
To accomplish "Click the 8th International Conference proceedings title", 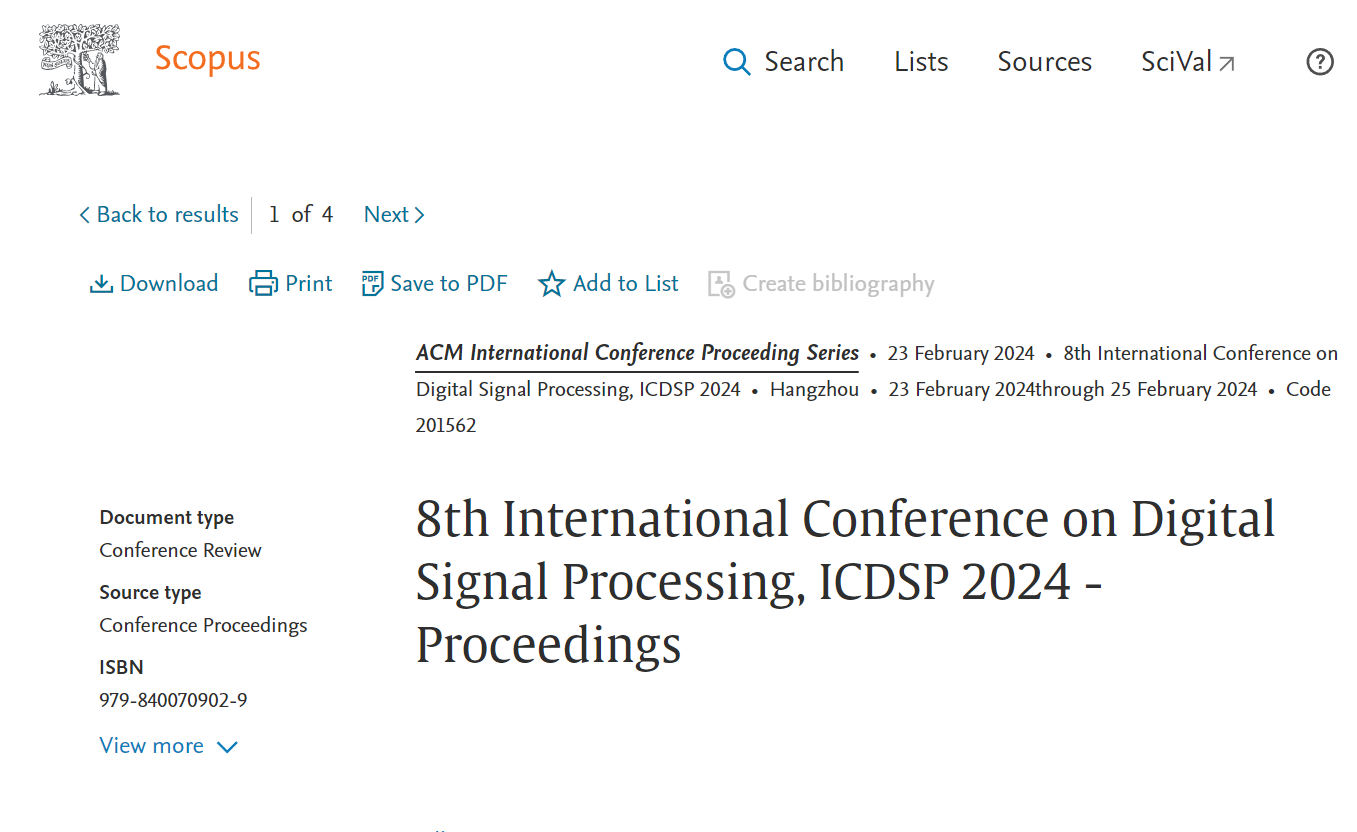I will (x=846, y=582).
